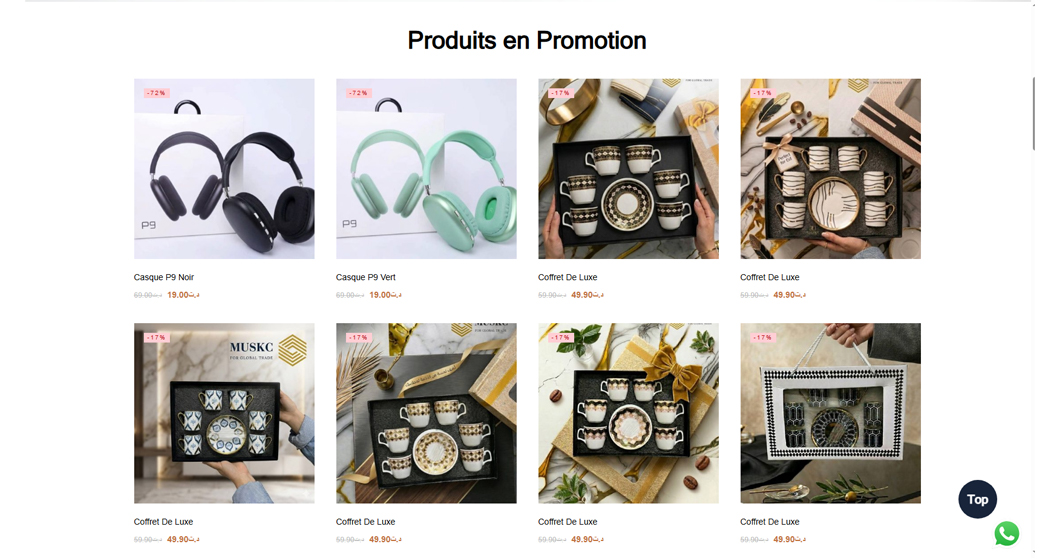Open the WhatsApp chat icon
Screen dimensions: 1060x560
point(1007,534)
